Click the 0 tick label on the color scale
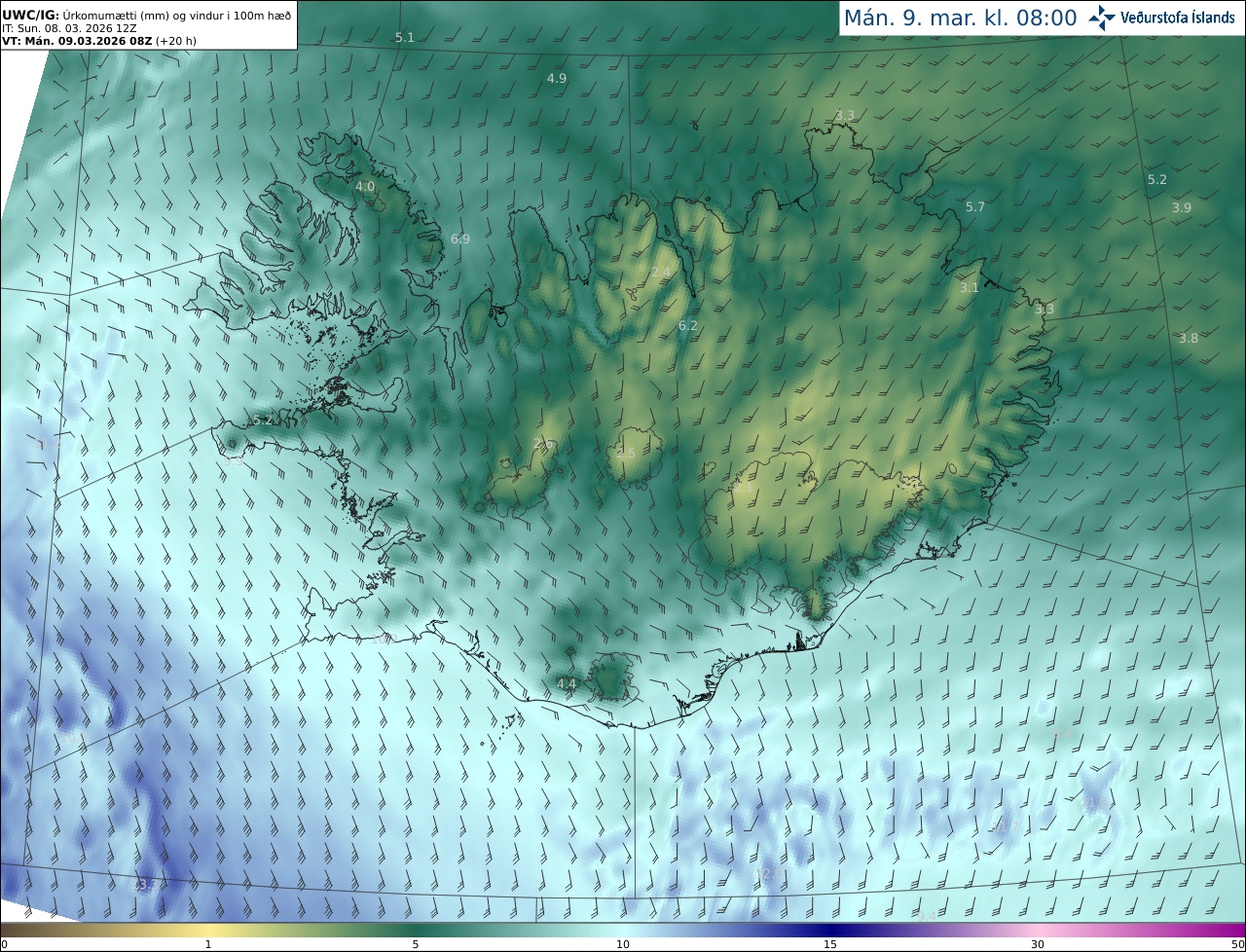Image resolution: width=1246 pixels, height=952 pixels. pyautogui.click(x=4, y=944)
